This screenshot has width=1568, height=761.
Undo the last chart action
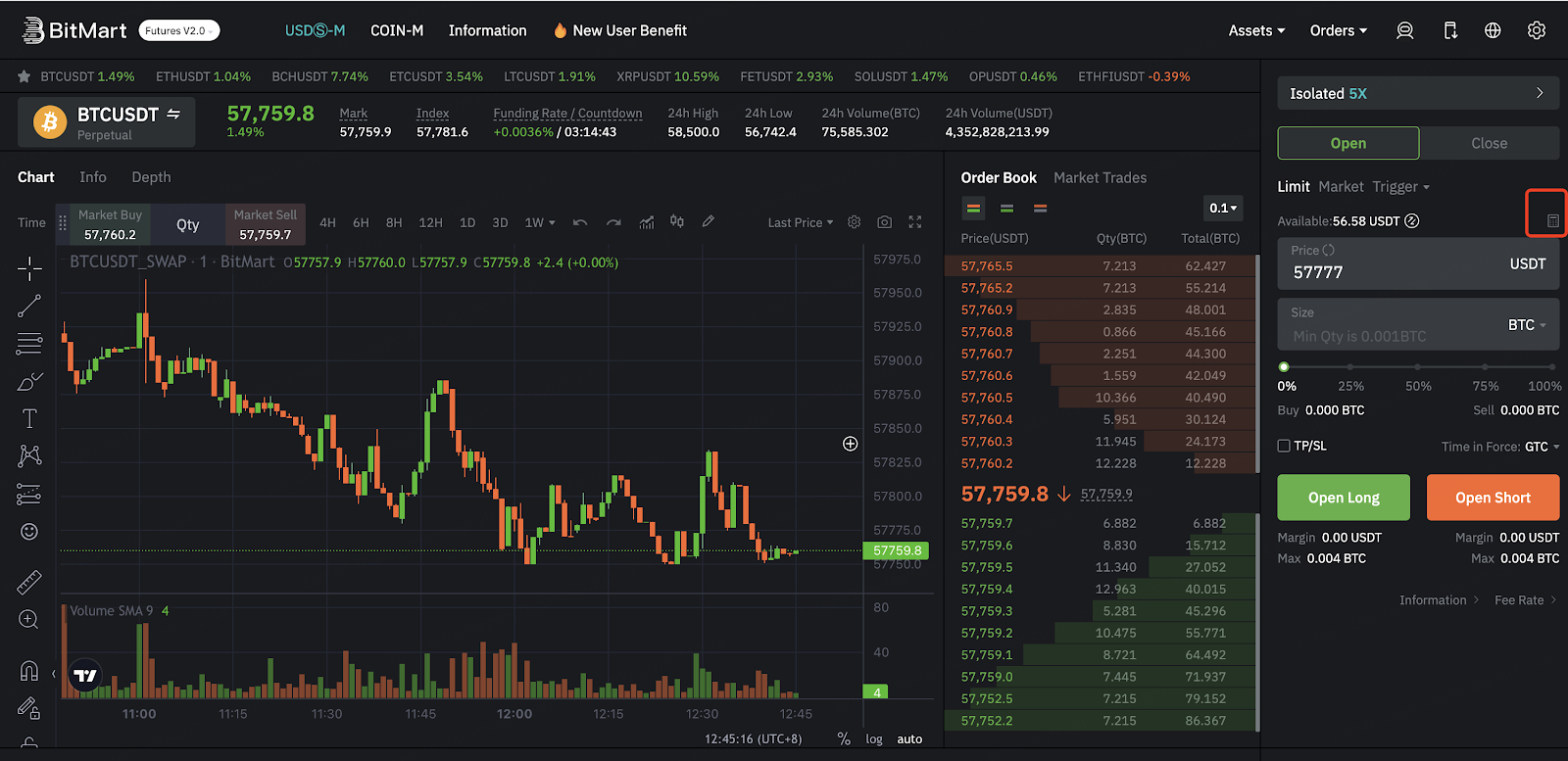click(x=580, y=222)
